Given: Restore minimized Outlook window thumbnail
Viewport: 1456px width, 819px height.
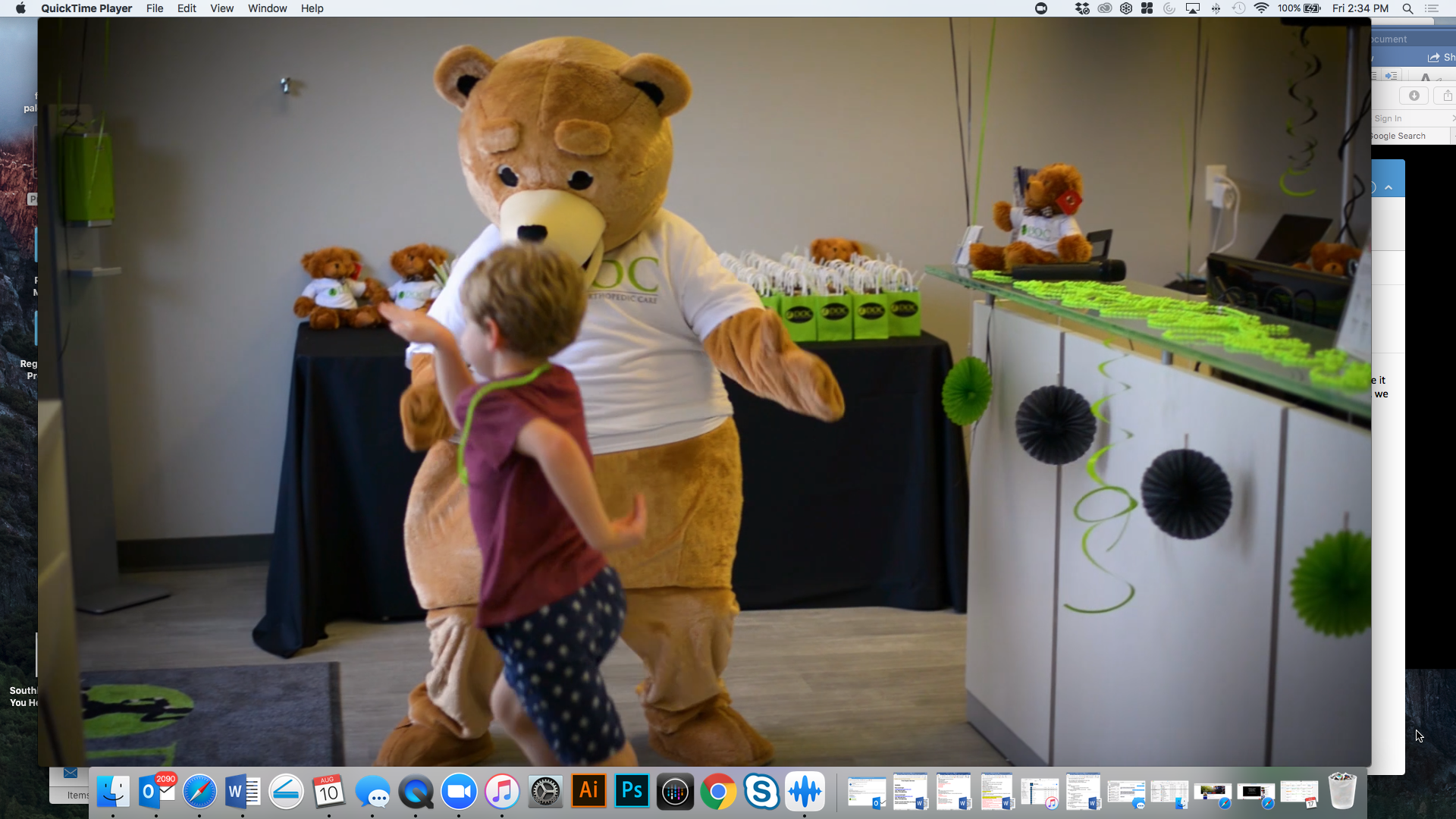Looking at the screenshot, I should [x=867, y=792].
